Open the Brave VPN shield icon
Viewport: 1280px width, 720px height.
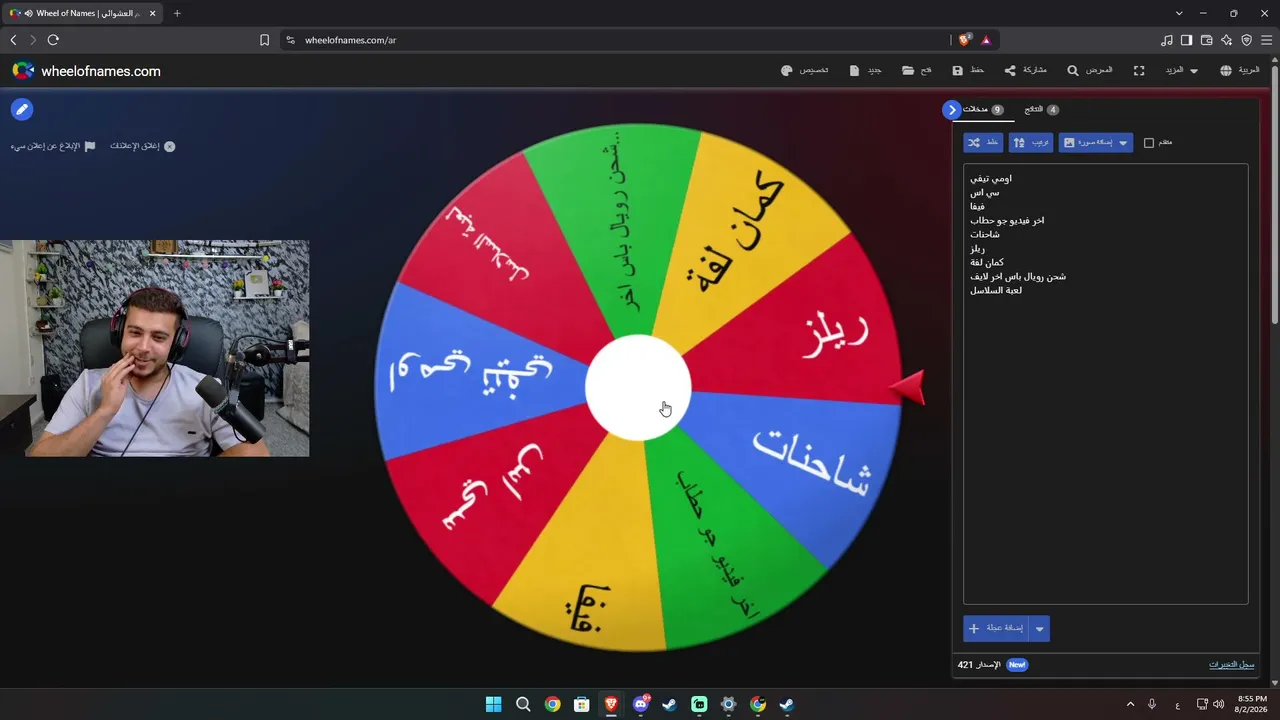(1247, 40)
